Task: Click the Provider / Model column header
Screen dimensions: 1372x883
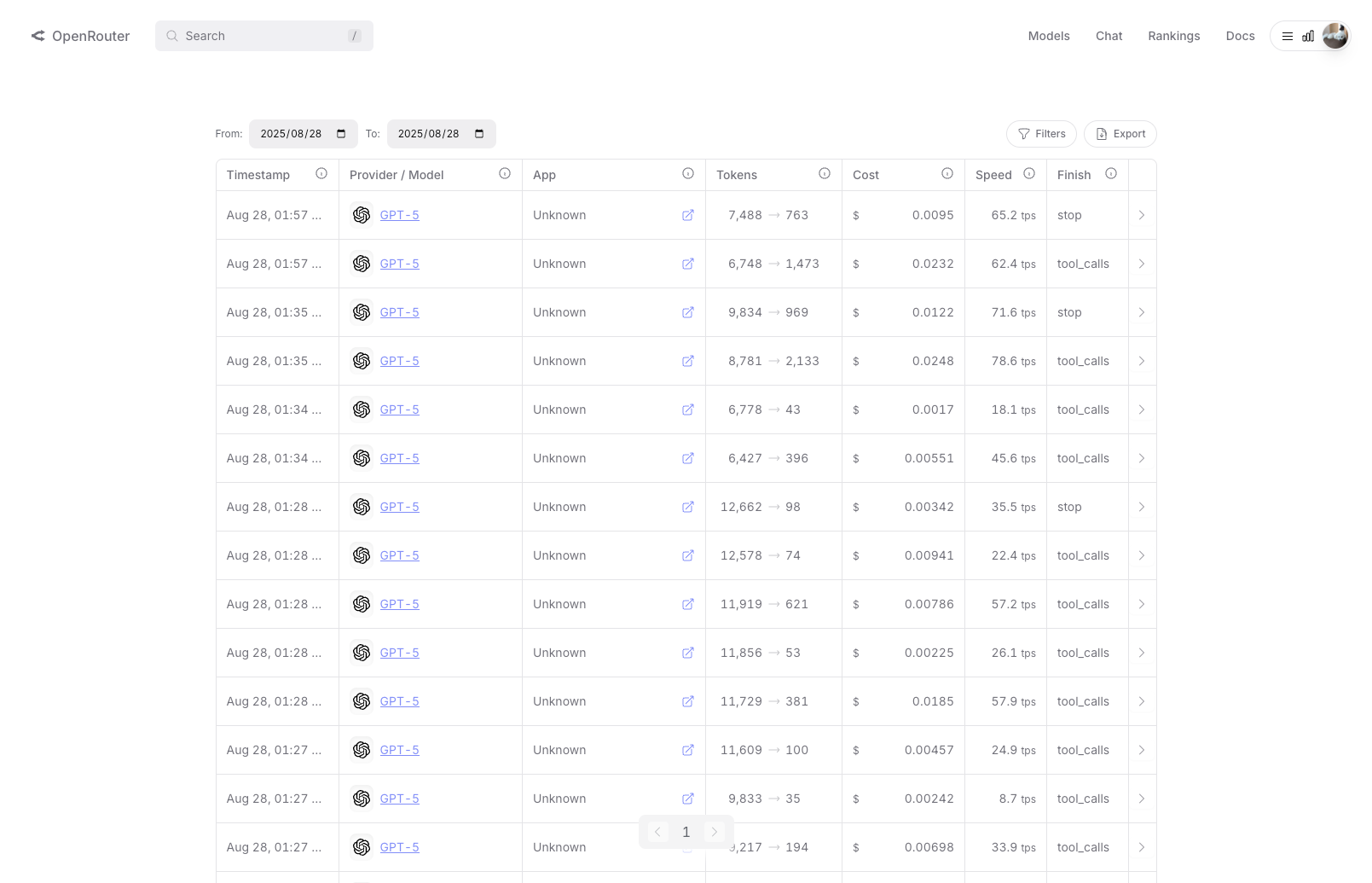Action: 397,175
